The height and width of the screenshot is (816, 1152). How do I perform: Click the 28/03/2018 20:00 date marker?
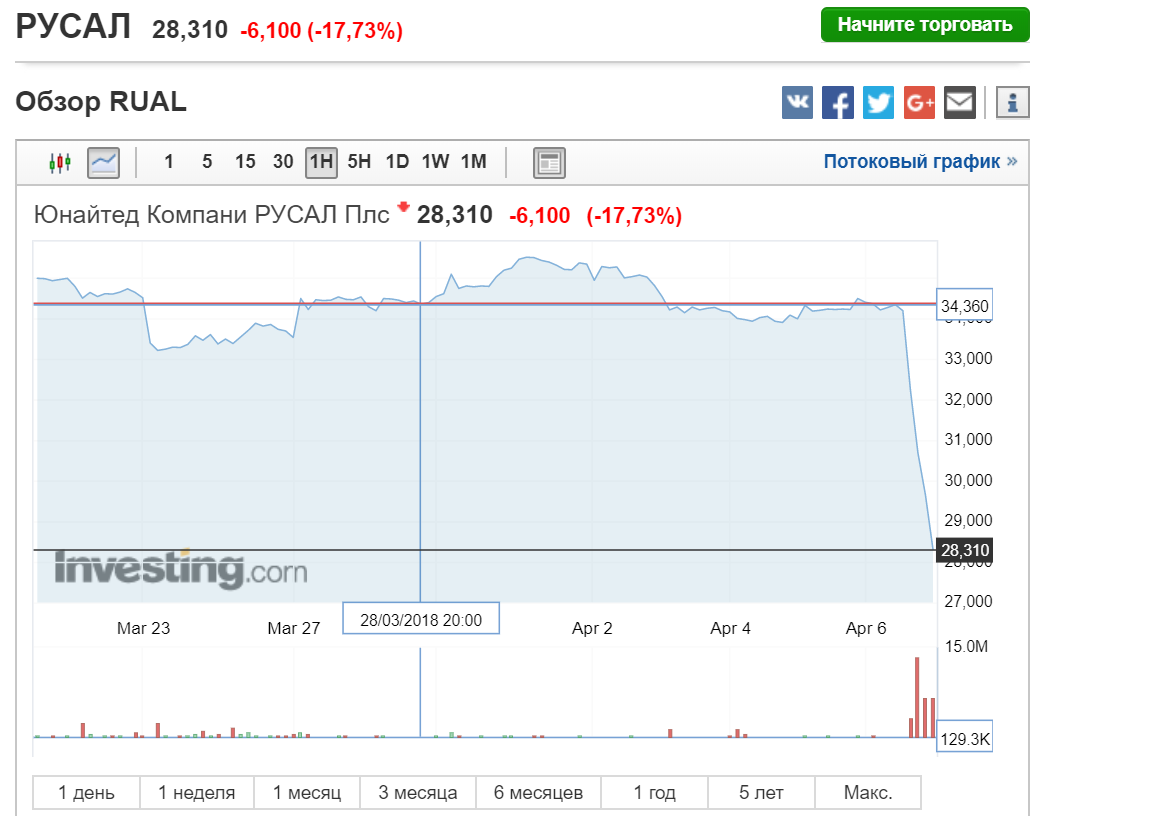pyautogui.click(x=421, y=620)
